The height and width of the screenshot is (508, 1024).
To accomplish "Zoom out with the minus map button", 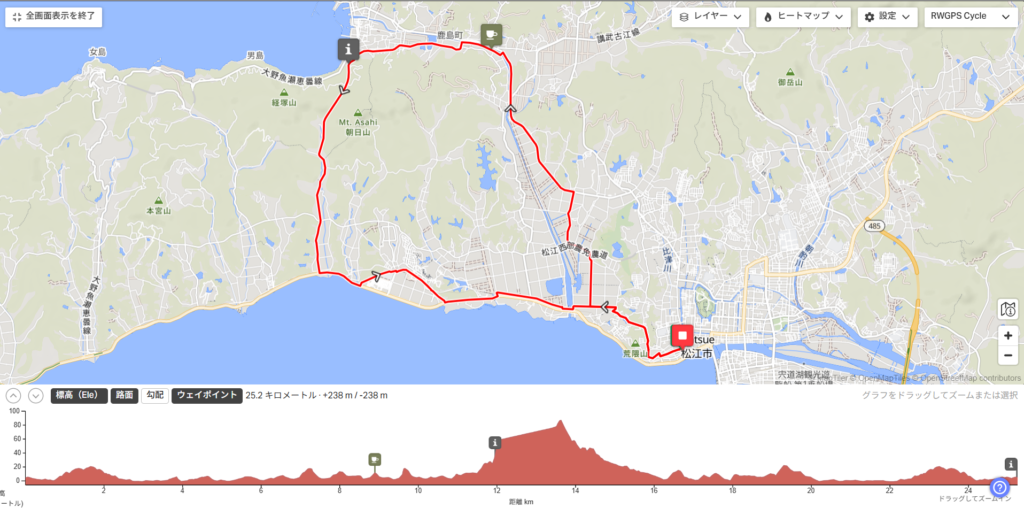I will pos(1008,355).
